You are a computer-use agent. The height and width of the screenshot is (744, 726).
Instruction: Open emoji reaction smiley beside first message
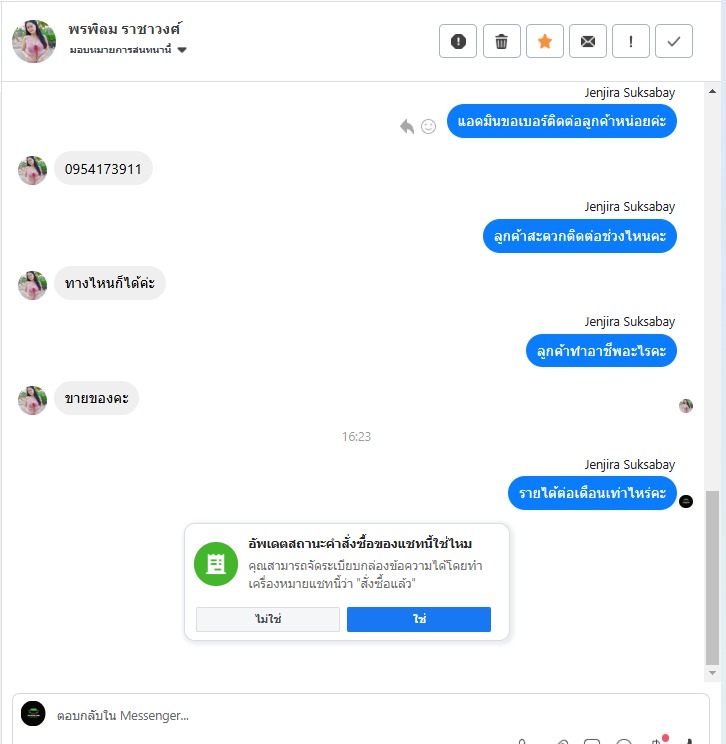tap(428, 126)
